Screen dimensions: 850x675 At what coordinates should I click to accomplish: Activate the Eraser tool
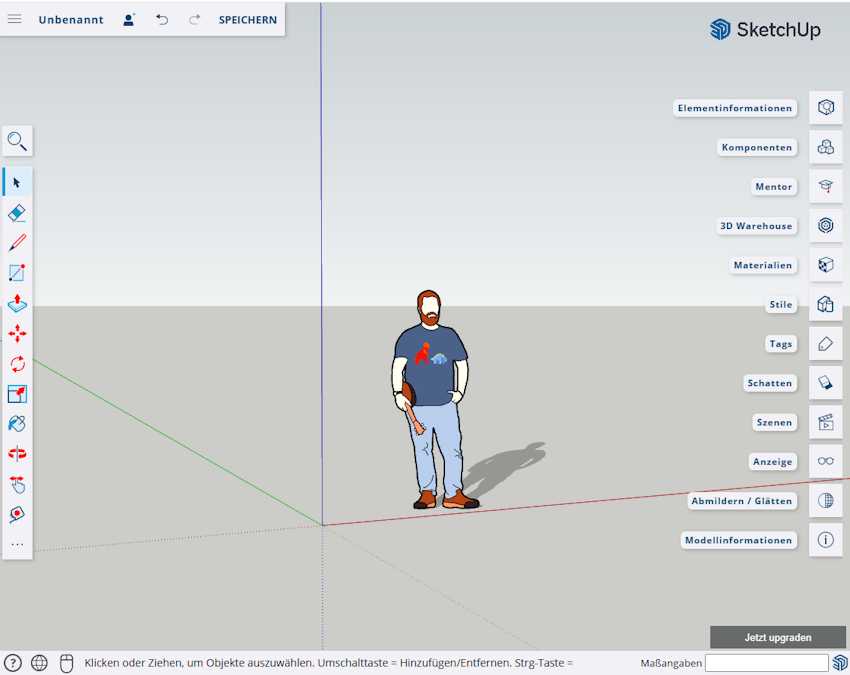(x=16, y=212)
